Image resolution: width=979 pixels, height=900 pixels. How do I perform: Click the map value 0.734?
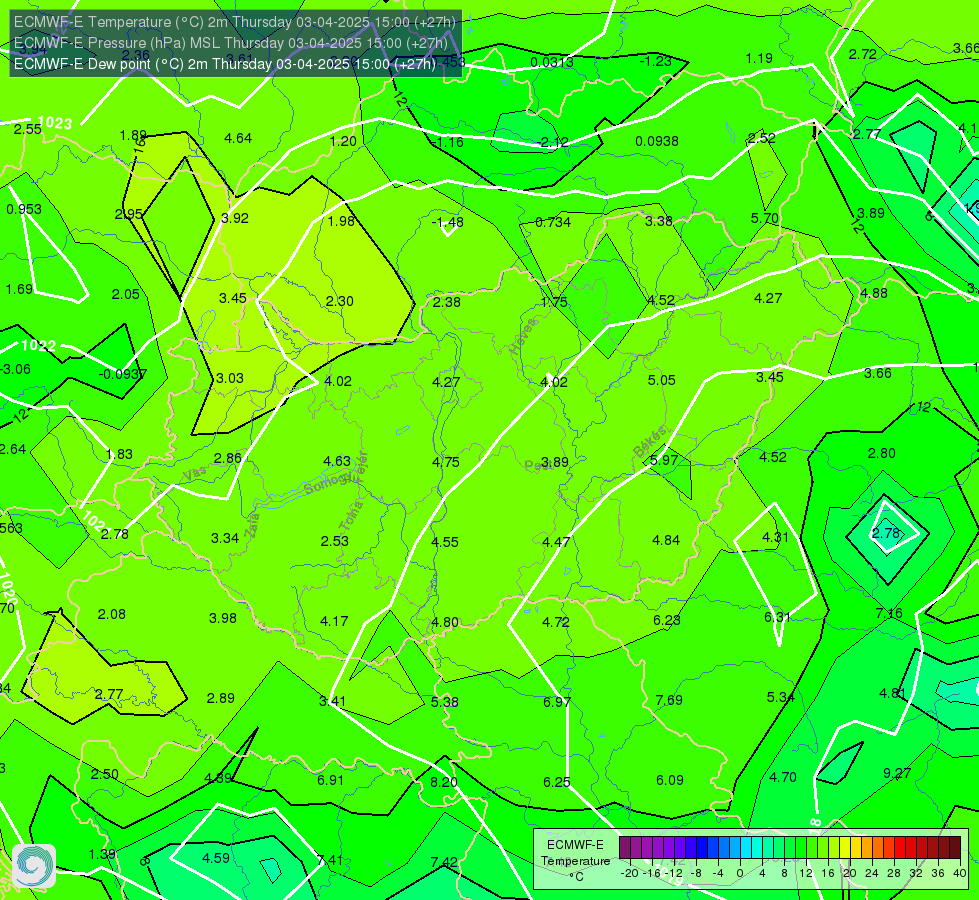click(x=553, y=222)
